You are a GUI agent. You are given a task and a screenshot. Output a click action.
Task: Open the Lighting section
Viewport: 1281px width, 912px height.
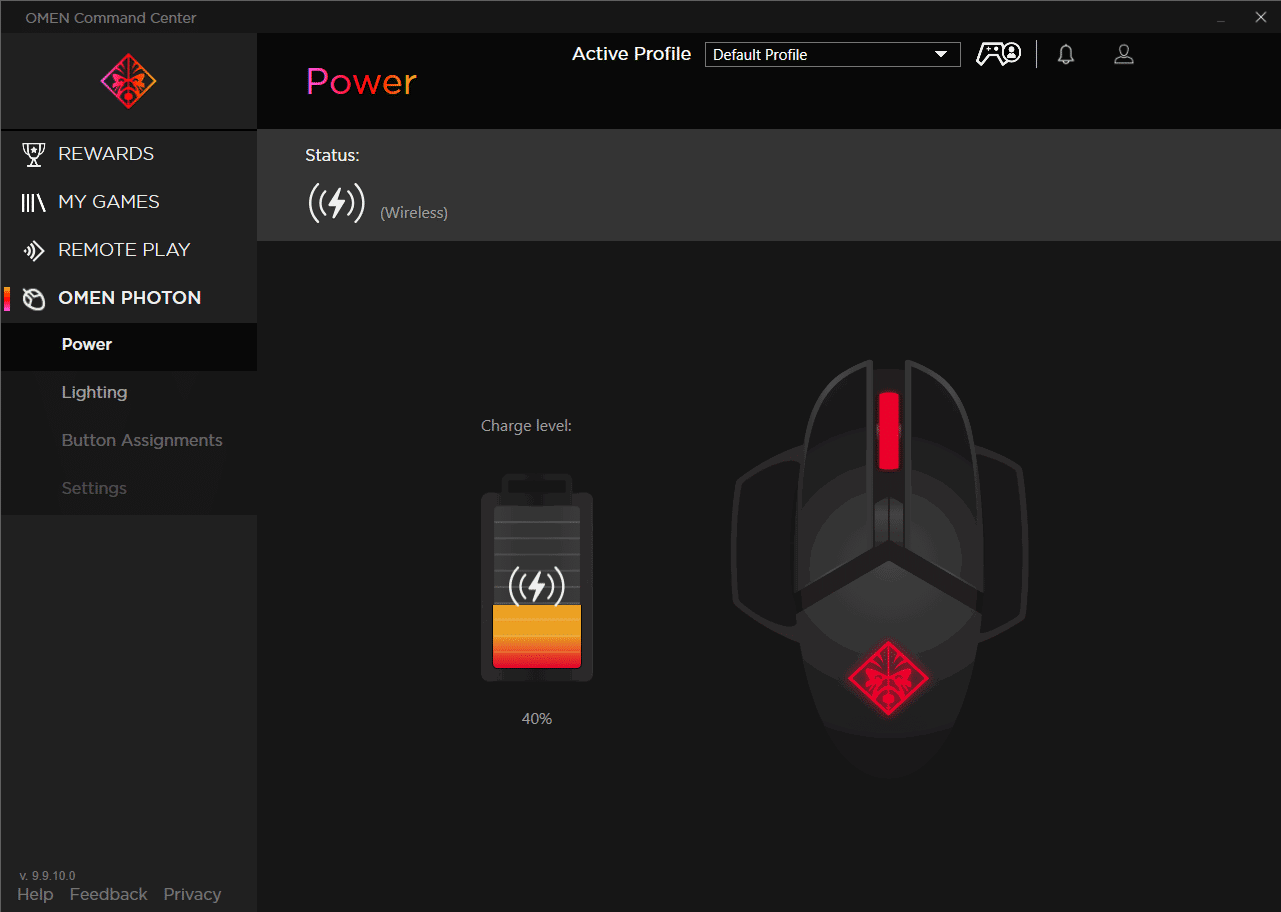coord(94,392)
